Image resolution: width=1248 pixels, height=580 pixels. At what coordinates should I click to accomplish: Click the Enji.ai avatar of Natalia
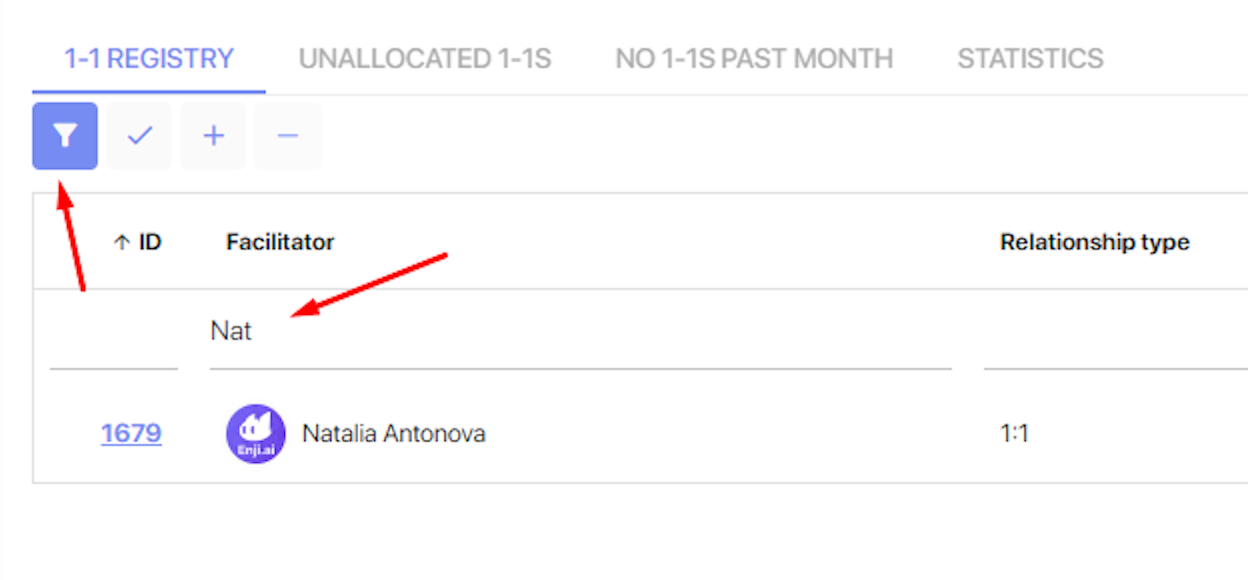(256, 434)
